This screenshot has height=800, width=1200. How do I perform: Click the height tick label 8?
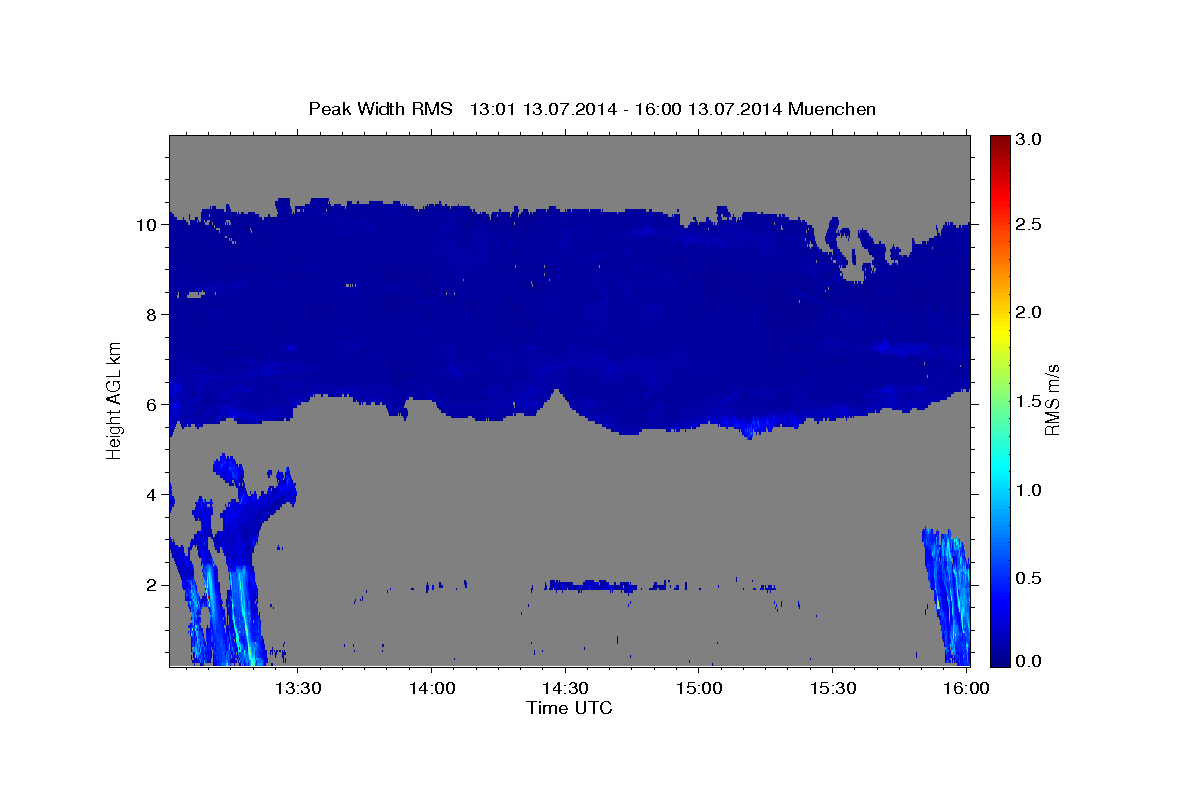pyautogui.click(x=151, y=314)
